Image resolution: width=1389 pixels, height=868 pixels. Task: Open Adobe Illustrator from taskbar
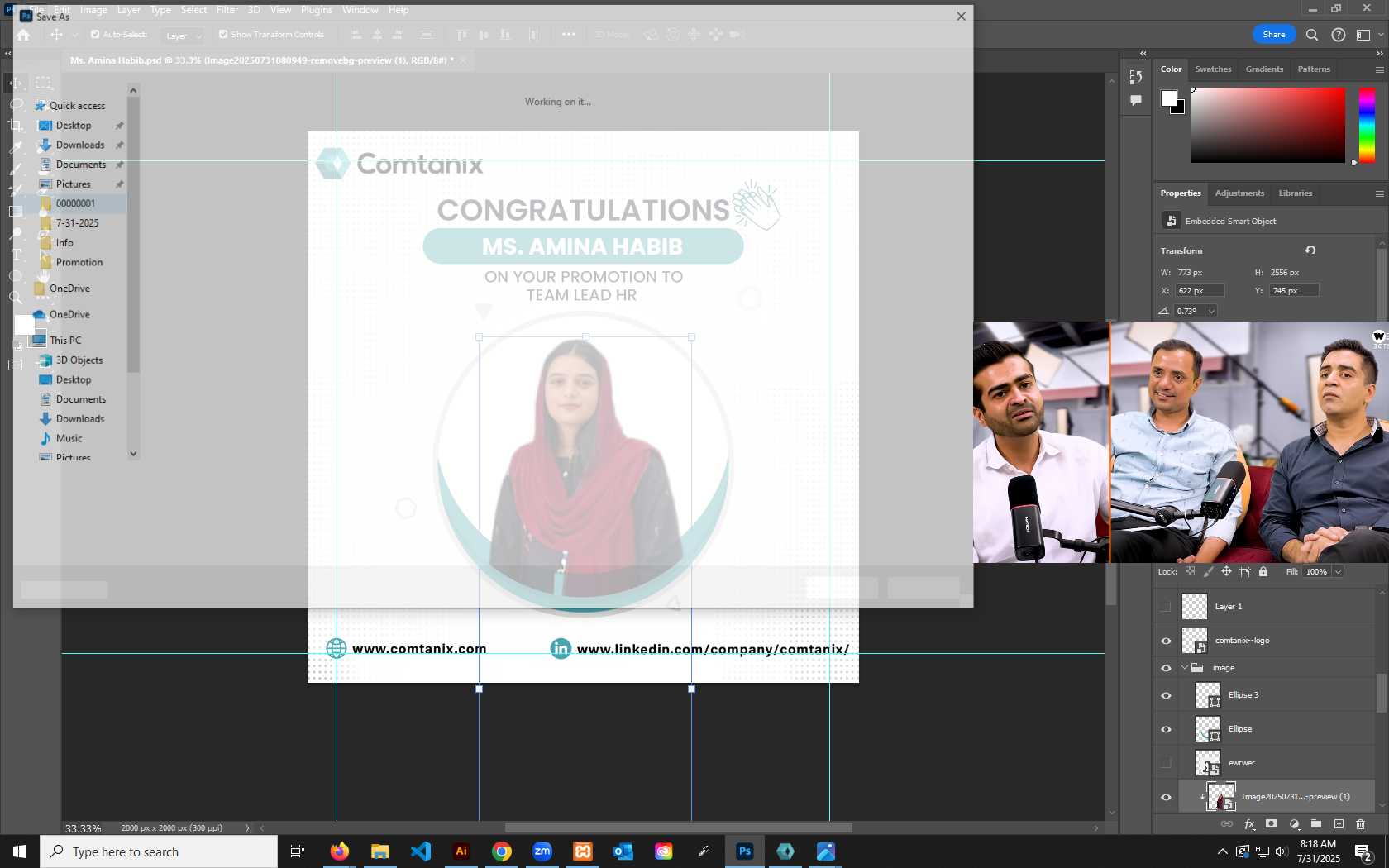(x=461, y=851)
